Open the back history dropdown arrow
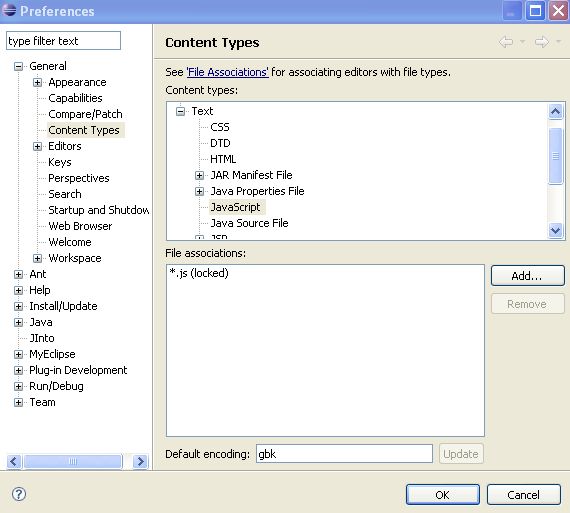 click(522, 42)
